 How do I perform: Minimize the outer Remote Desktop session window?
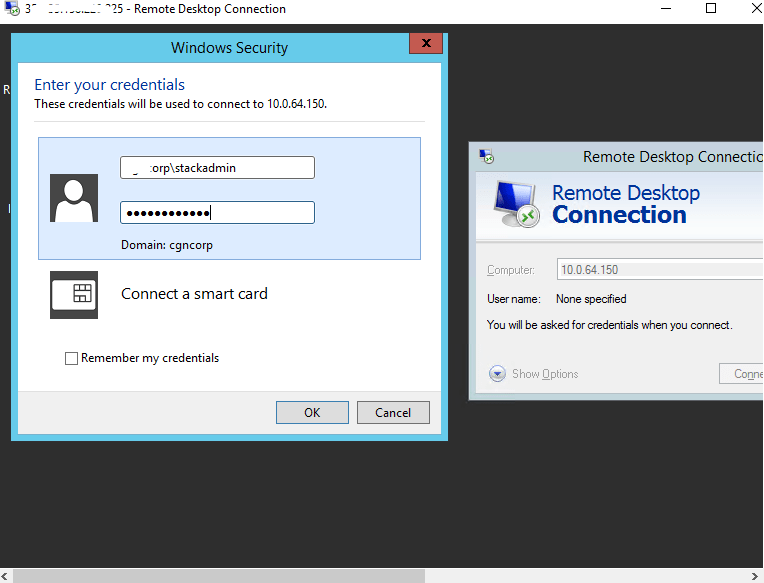(x=666, y=9)
